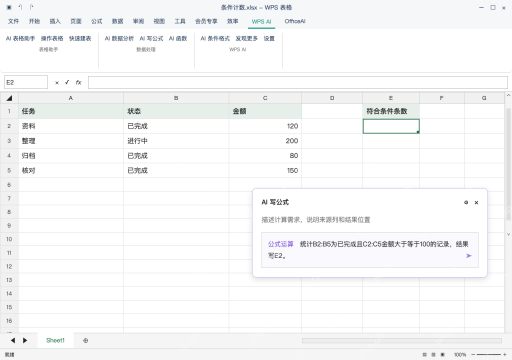Click the 公式运算 tag in prompt
Screen dimensions: 512x360
(280, 244)
